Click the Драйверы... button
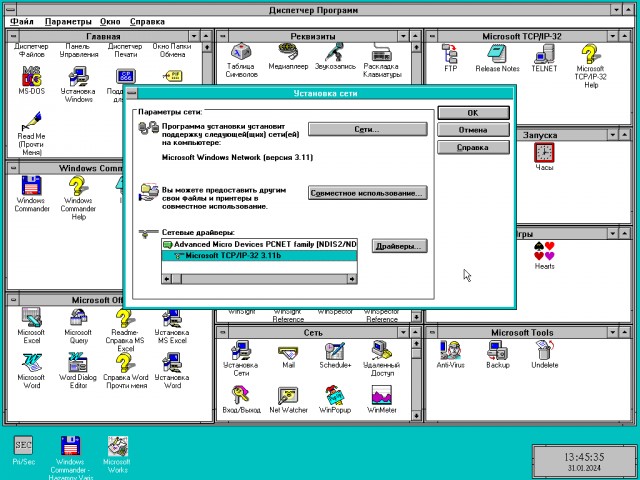This screenshot has width=640, height=480. pos(399,246)
